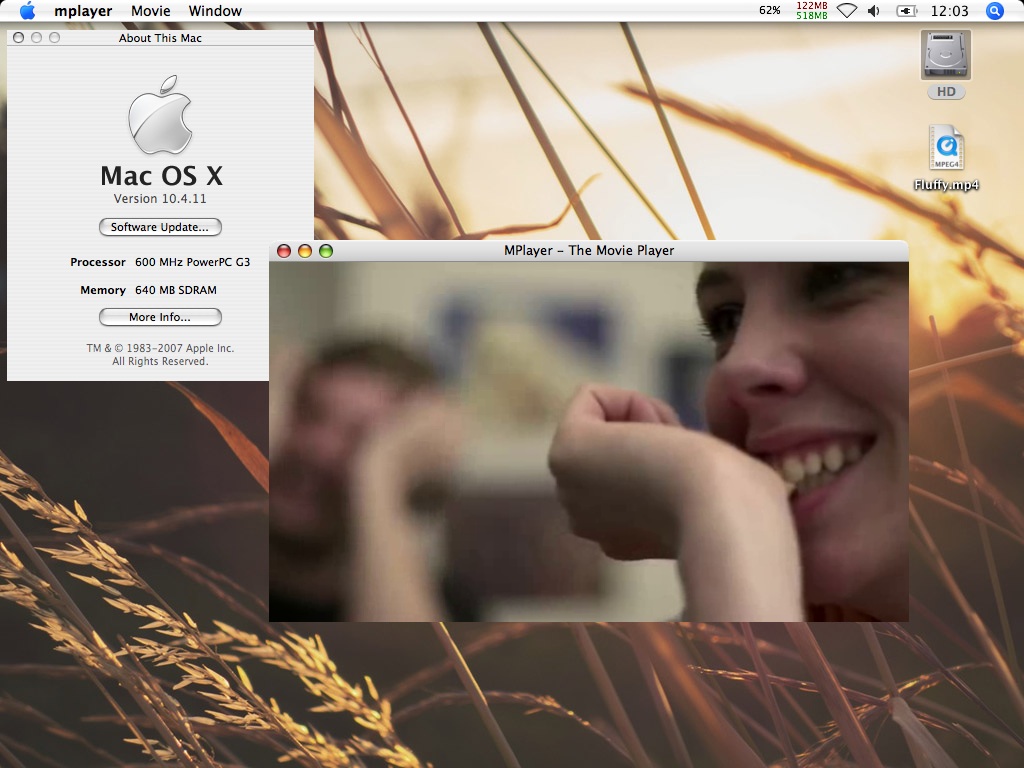Close the MPlayer window
1024x768 pixels.
283,251
